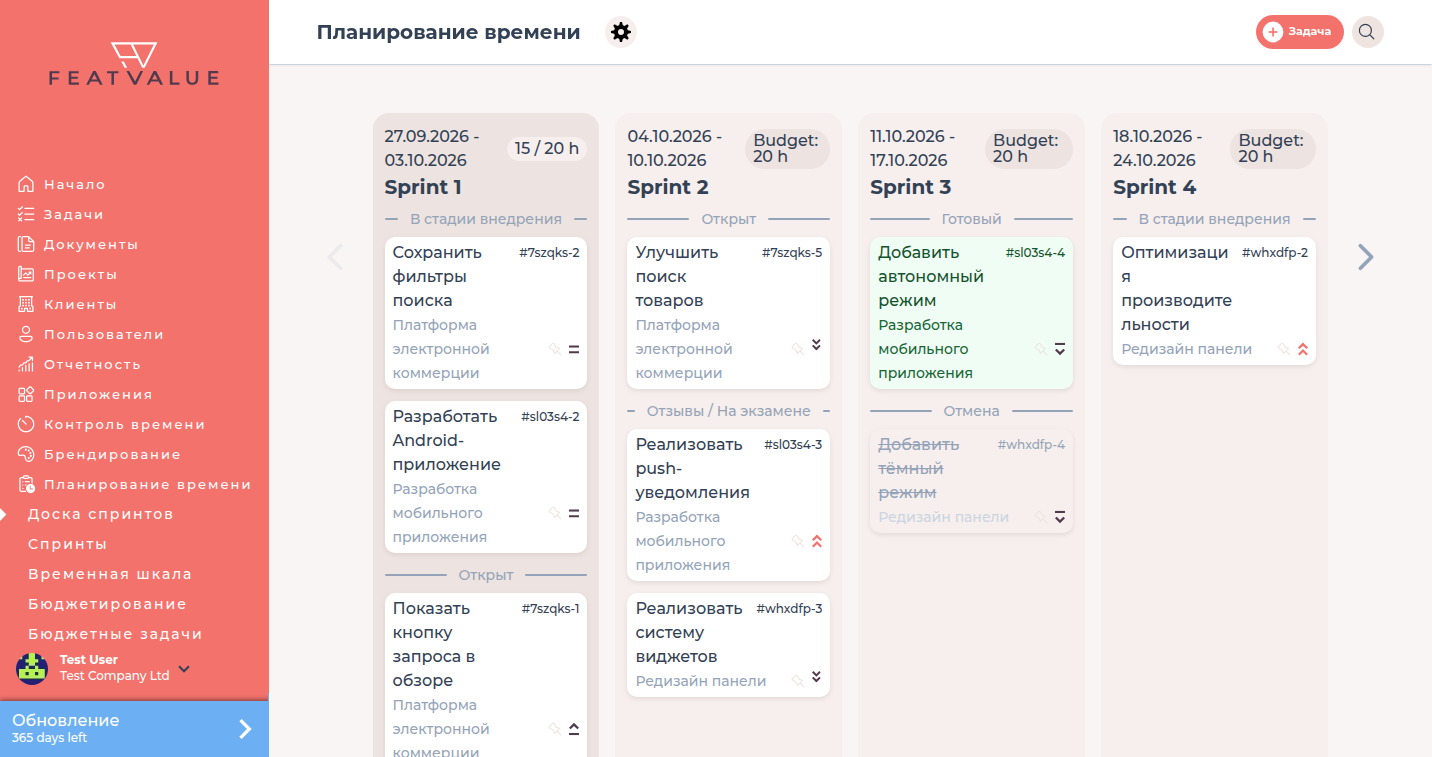Click red priority icon on Оптимизация производительности card
Screen dimensions: 1432x757
tap(1302, 349)
